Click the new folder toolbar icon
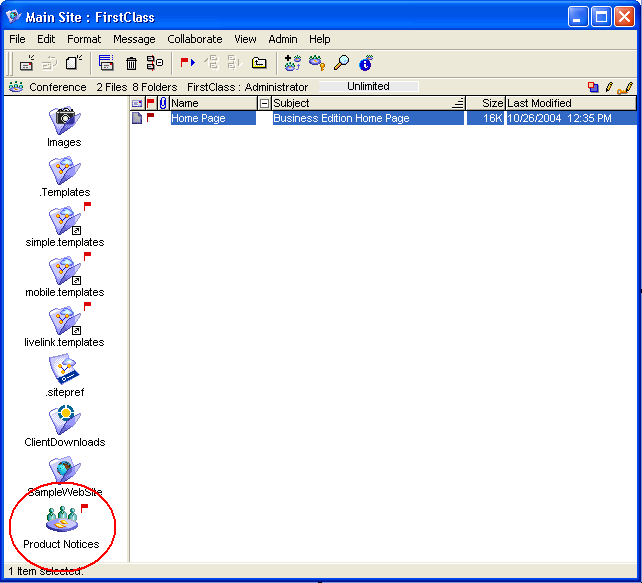This screenshot has height=583, width=642. click(x=259, y=63)
